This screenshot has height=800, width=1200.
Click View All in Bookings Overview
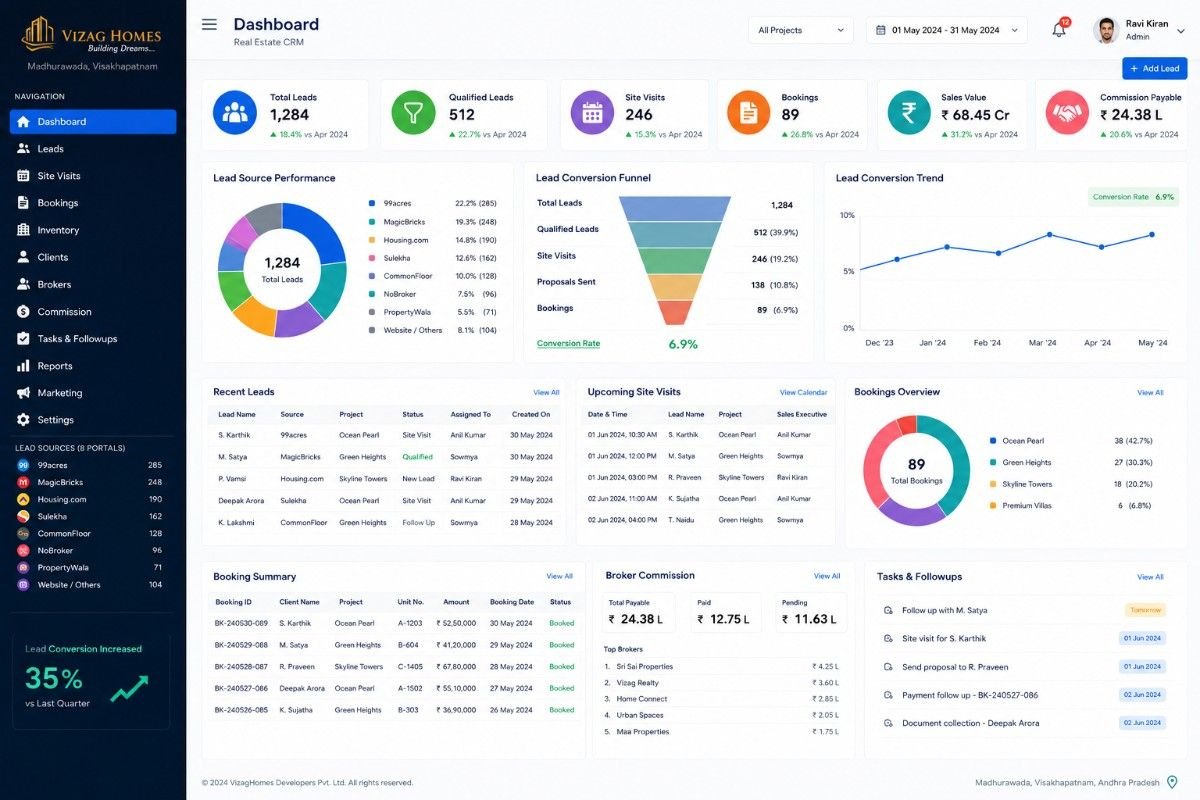click(1150, 393)
